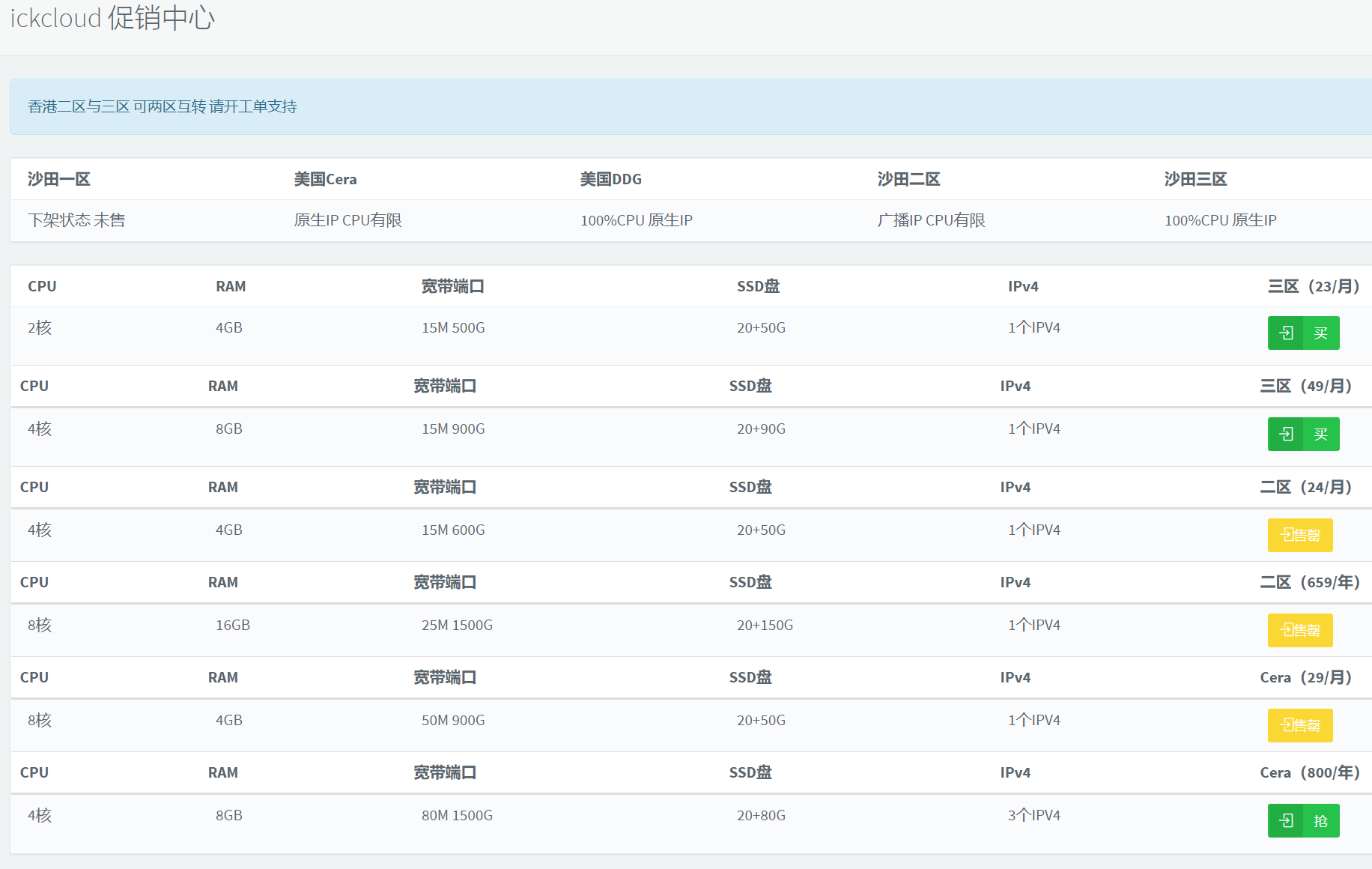Viewport: 1372px width, 869px height.
Task: Click the cart icon on the 三区 23/月 button
Action: (1286, 333)
